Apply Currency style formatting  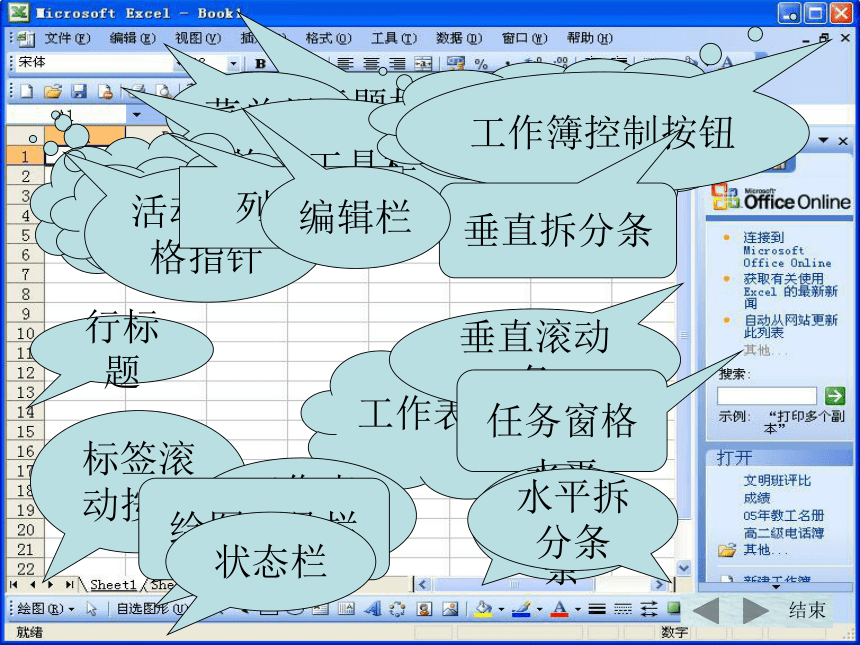tap(455, 64)
